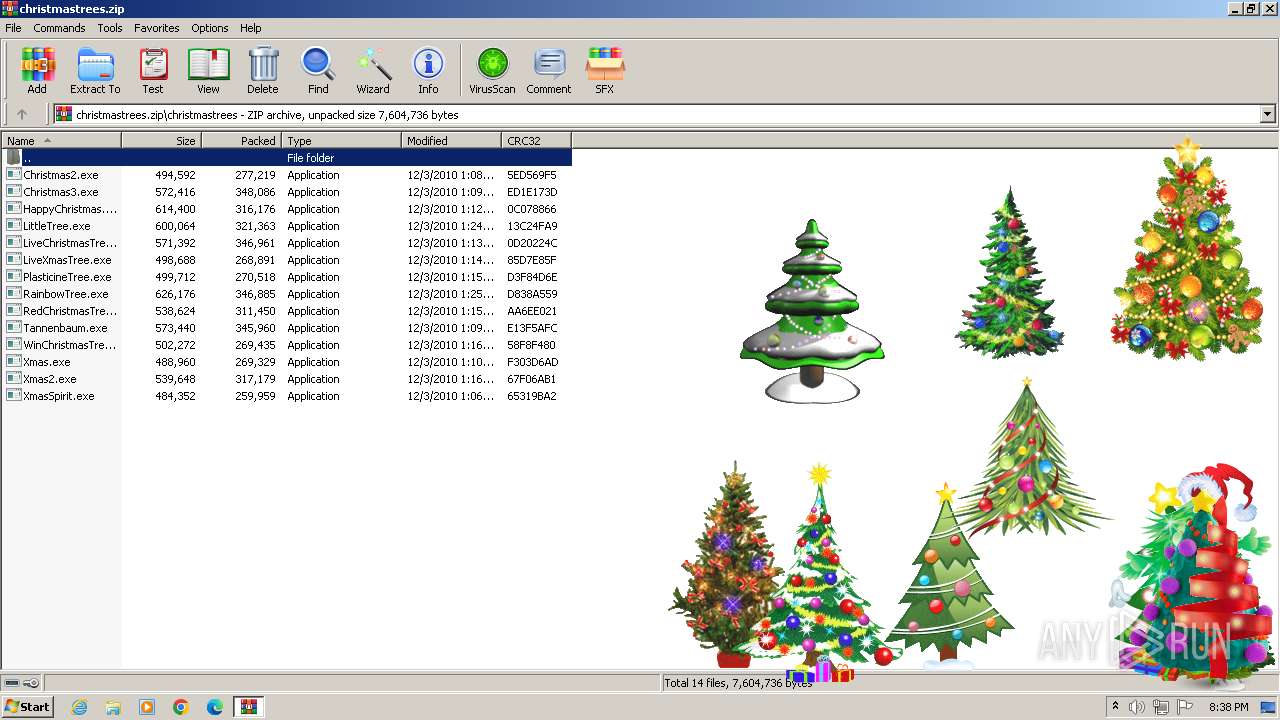Launch Google Chrome from taskbar

click(x=181, y=707)
